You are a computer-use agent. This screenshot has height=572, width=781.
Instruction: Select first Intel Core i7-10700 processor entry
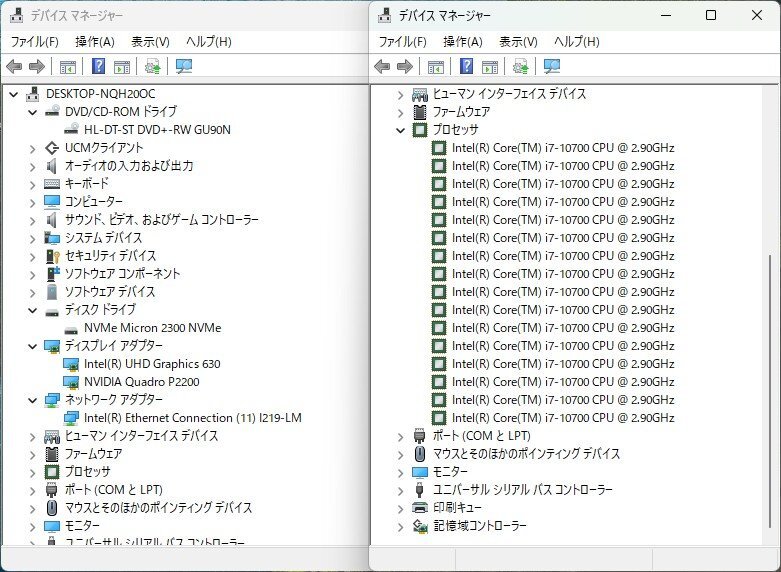pyautogui.click(x=563, y=147)
